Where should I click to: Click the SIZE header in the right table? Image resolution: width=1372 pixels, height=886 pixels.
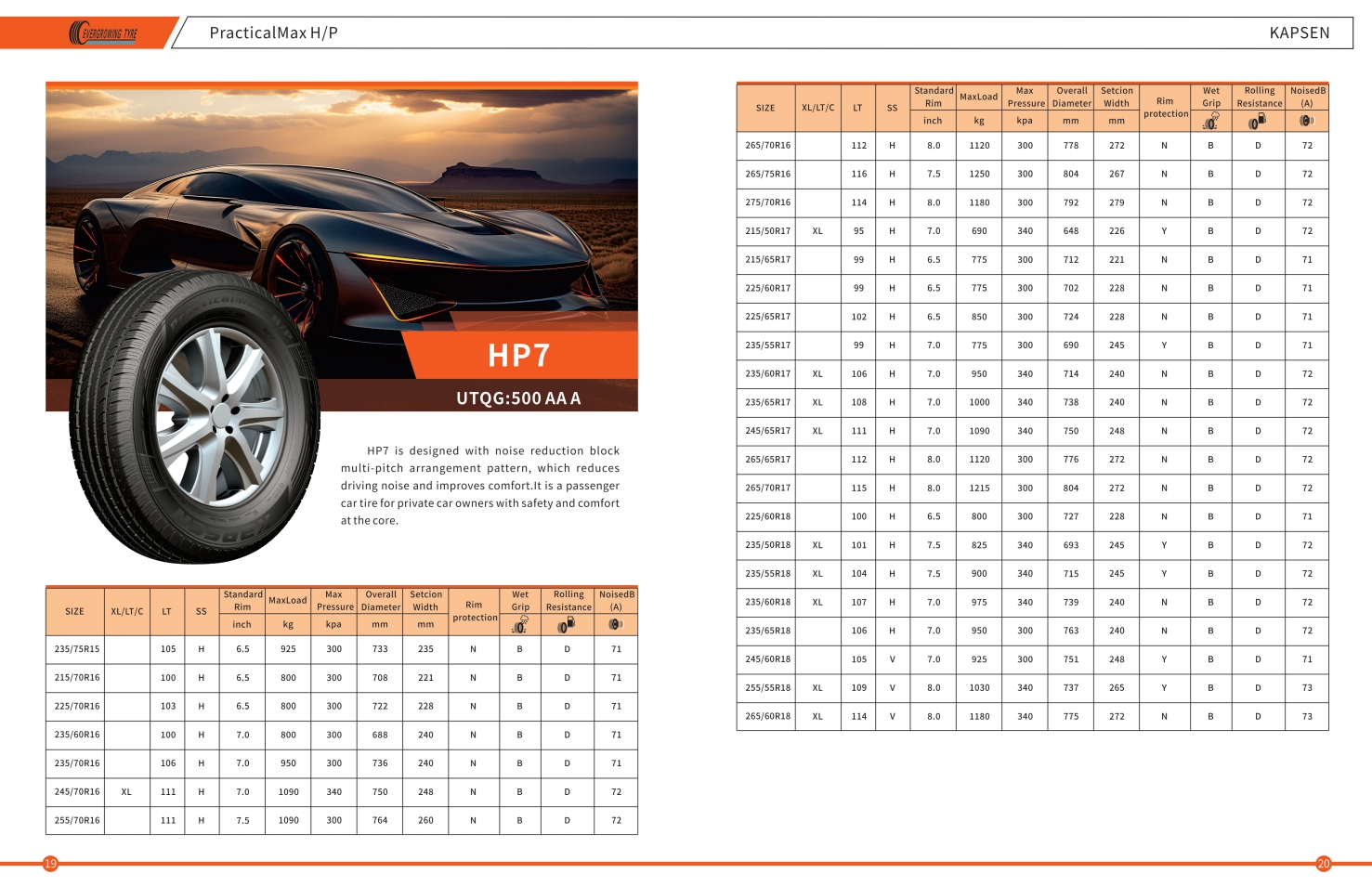tap(765, 108)
